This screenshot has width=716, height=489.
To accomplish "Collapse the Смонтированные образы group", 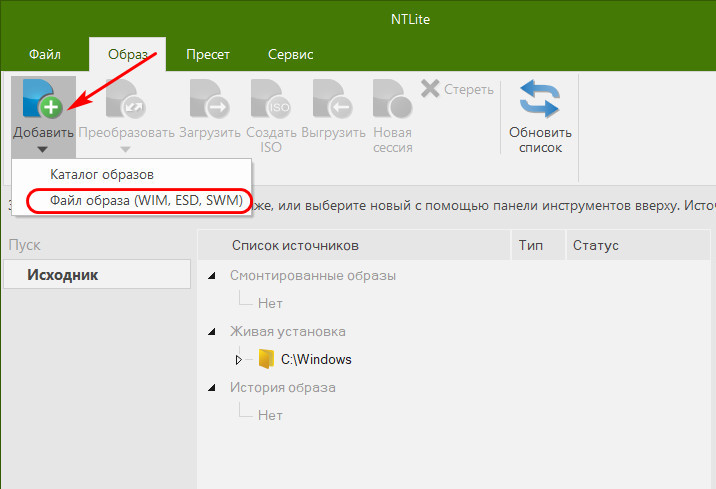I will tap(212, 276).
